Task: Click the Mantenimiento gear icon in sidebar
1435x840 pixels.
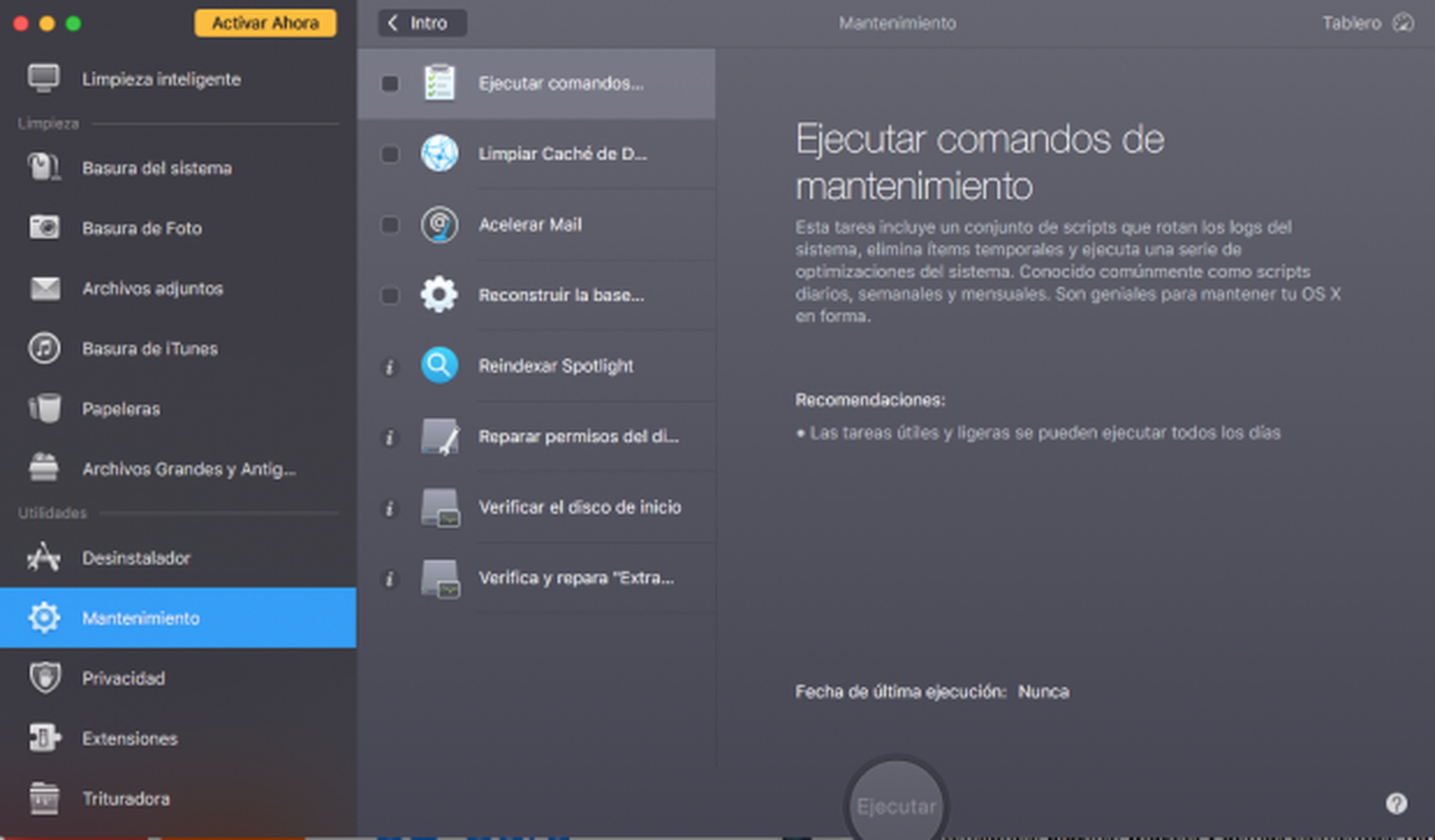Action: (x=44, y=617)
